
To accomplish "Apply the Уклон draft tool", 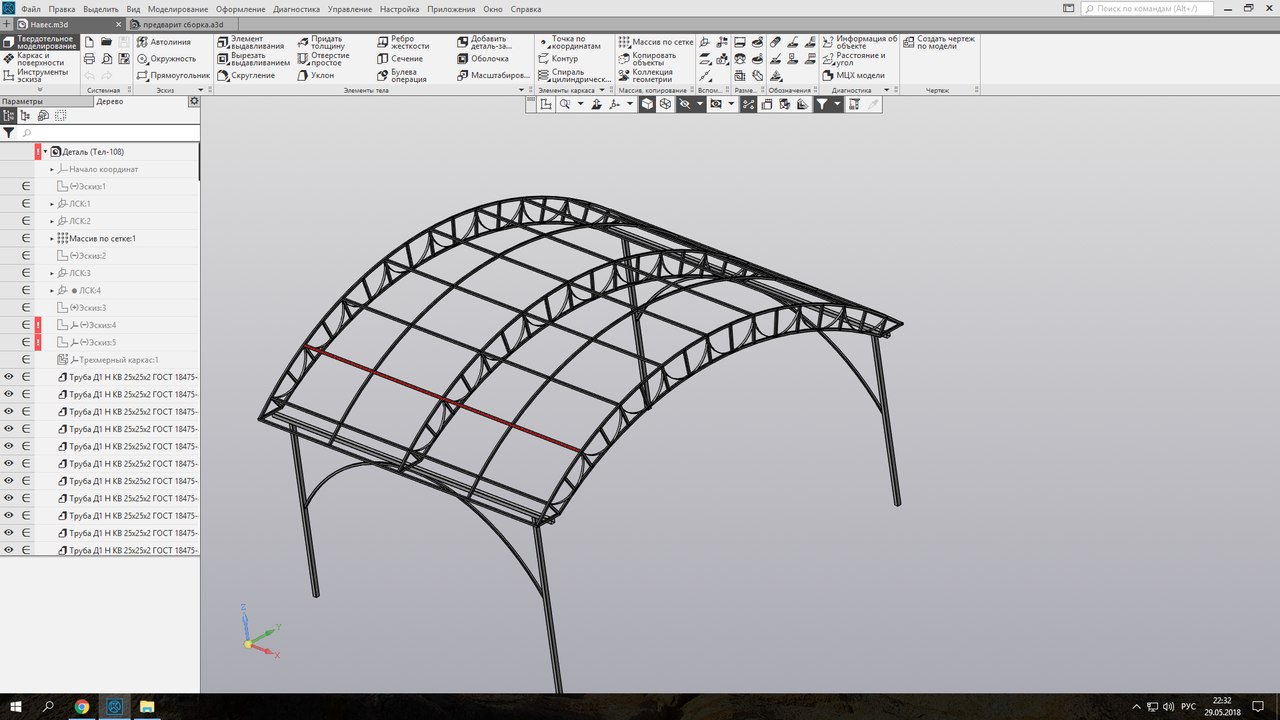I will tap(315, 75).
